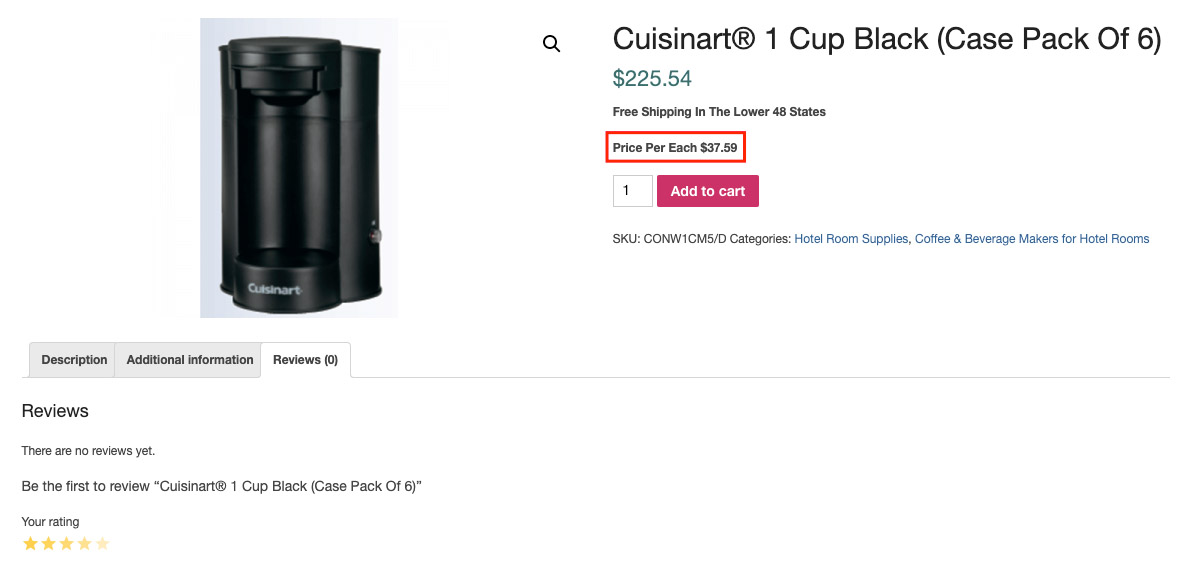
Task: Open the Hotel Room Supplies category link
Action: point(851,239)
